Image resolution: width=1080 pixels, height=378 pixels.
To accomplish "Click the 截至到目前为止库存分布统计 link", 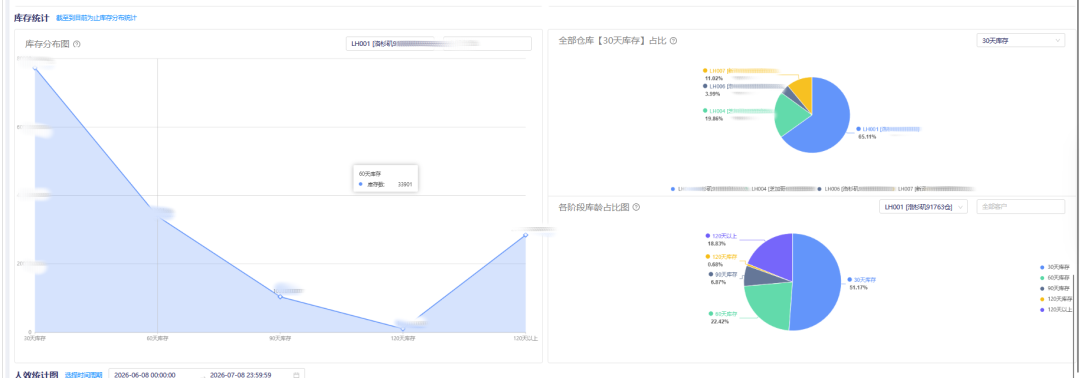I will tap(96, 18).
